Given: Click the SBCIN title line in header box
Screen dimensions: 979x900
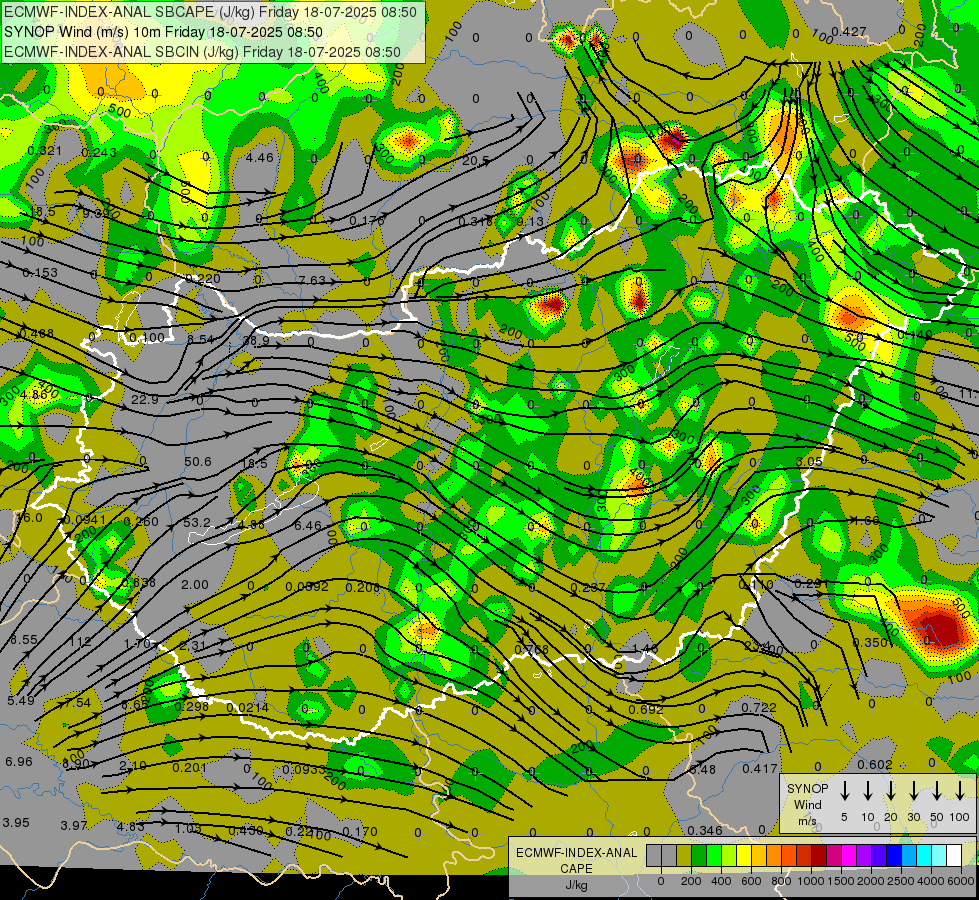Looking at the screenshot, I should tap(202, 52).
